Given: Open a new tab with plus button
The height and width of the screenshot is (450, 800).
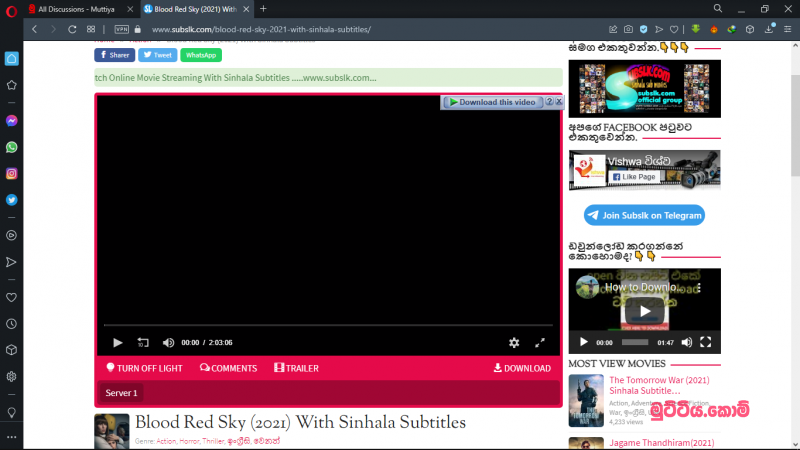Looking at the screenshot, I should (x=263, y=9).
